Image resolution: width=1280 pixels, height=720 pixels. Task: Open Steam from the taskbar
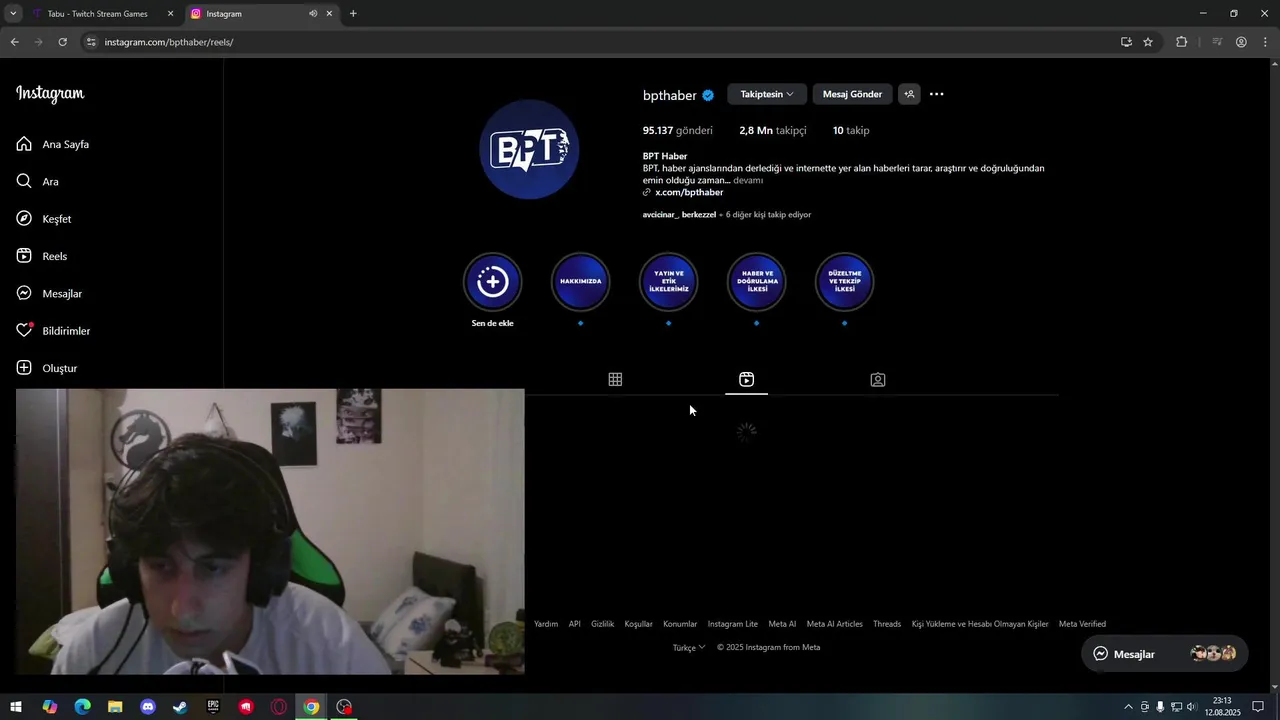pyautogui.click(x=180, y=707)
